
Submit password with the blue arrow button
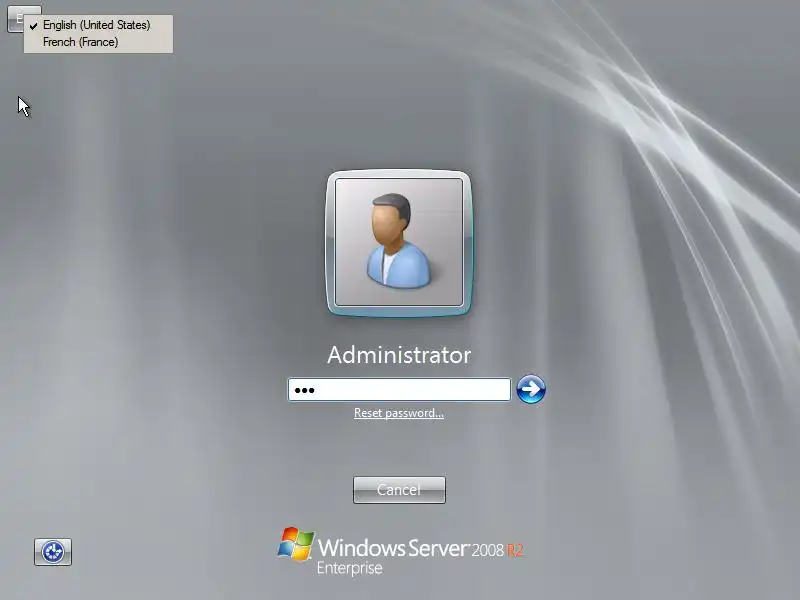pos(531,389)
